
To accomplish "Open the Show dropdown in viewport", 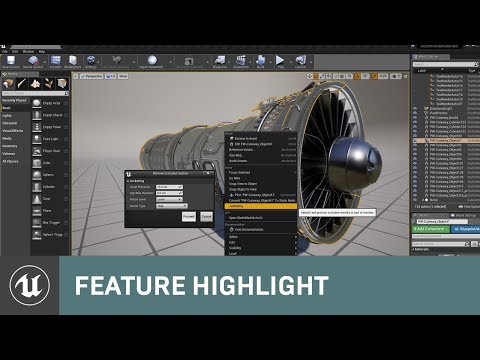I will (x=123, y=76).
